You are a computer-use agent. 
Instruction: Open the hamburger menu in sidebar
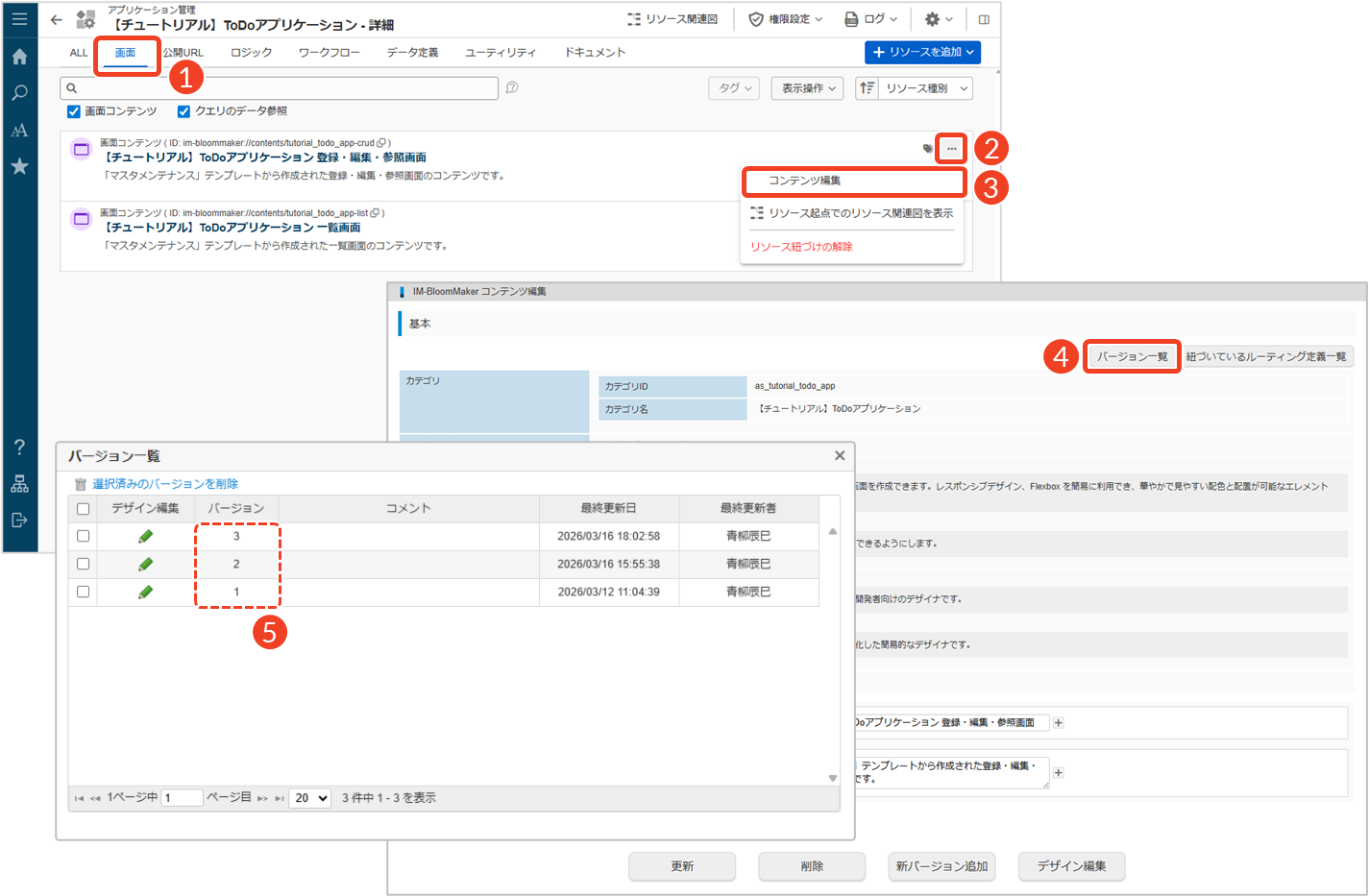click(x=19, y=19)
